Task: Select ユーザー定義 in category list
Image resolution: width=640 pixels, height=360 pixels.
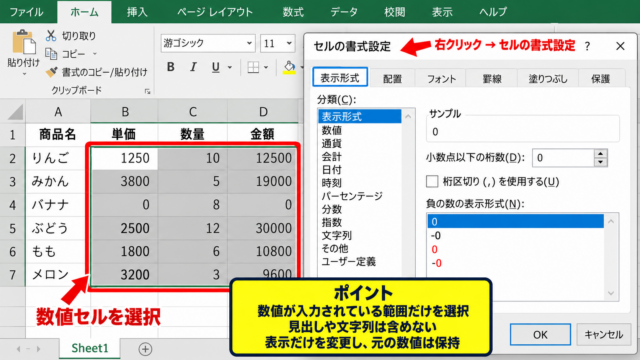Action: [349, 262]
